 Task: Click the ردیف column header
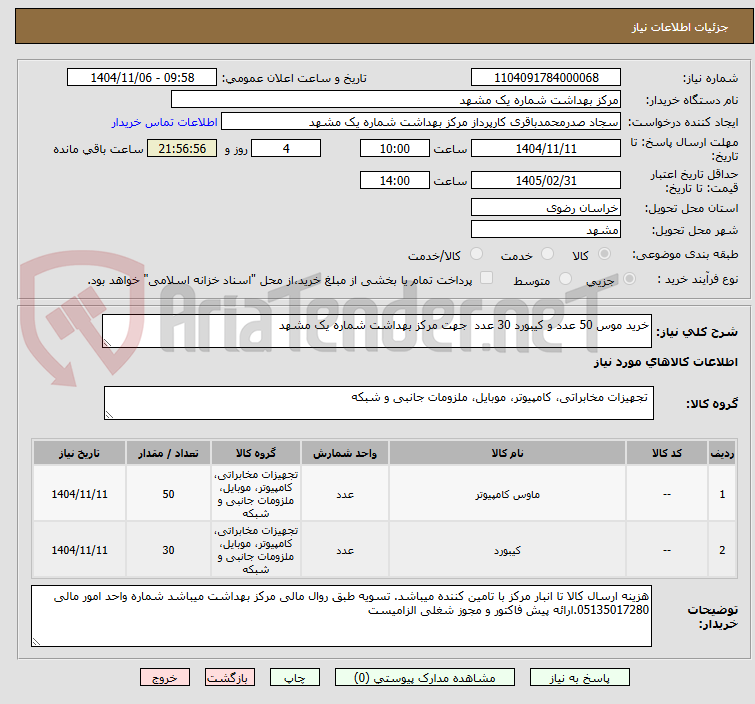coord(722,453)
